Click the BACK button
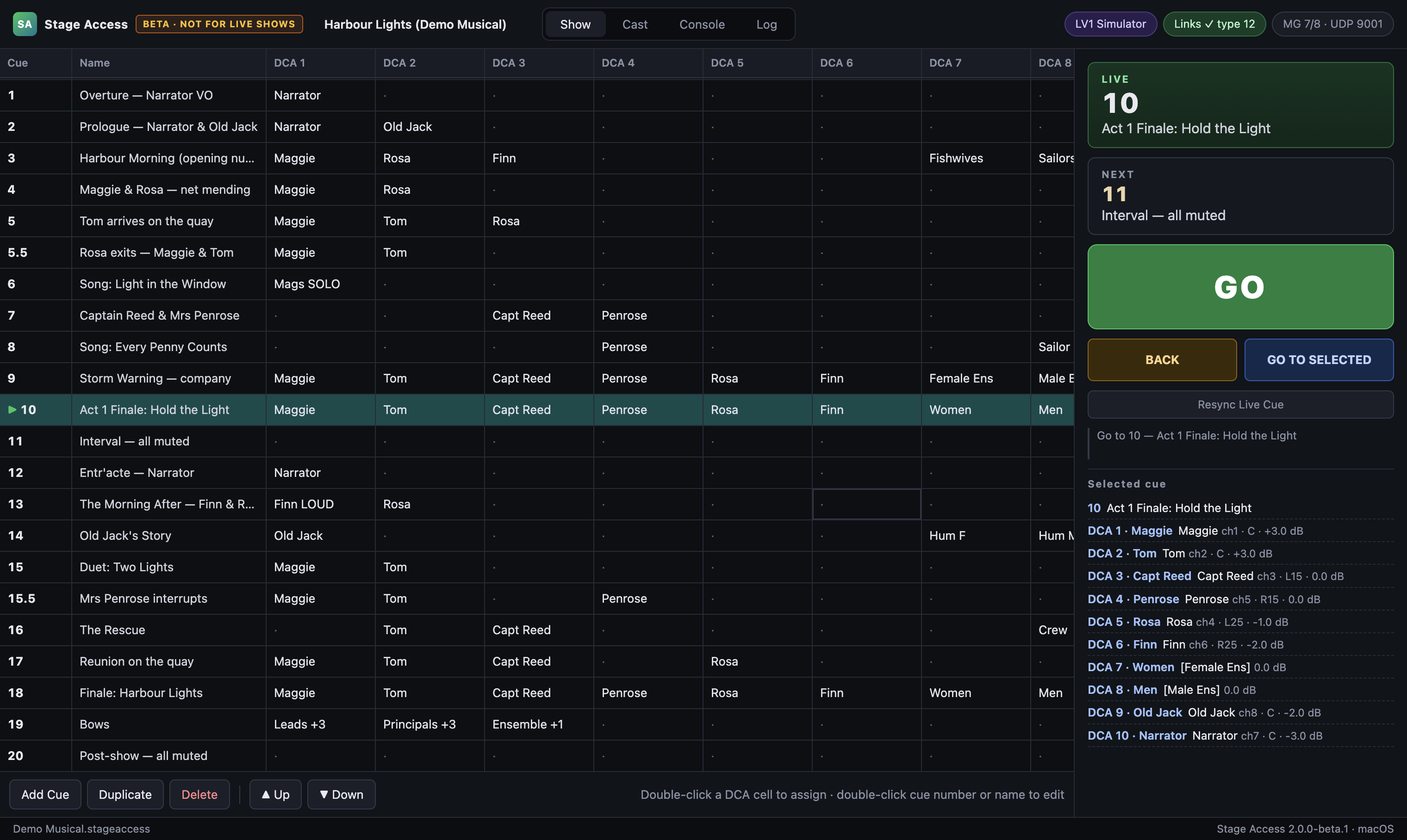The width and height of the screenshot is (1407, 840). (1162, 360)
